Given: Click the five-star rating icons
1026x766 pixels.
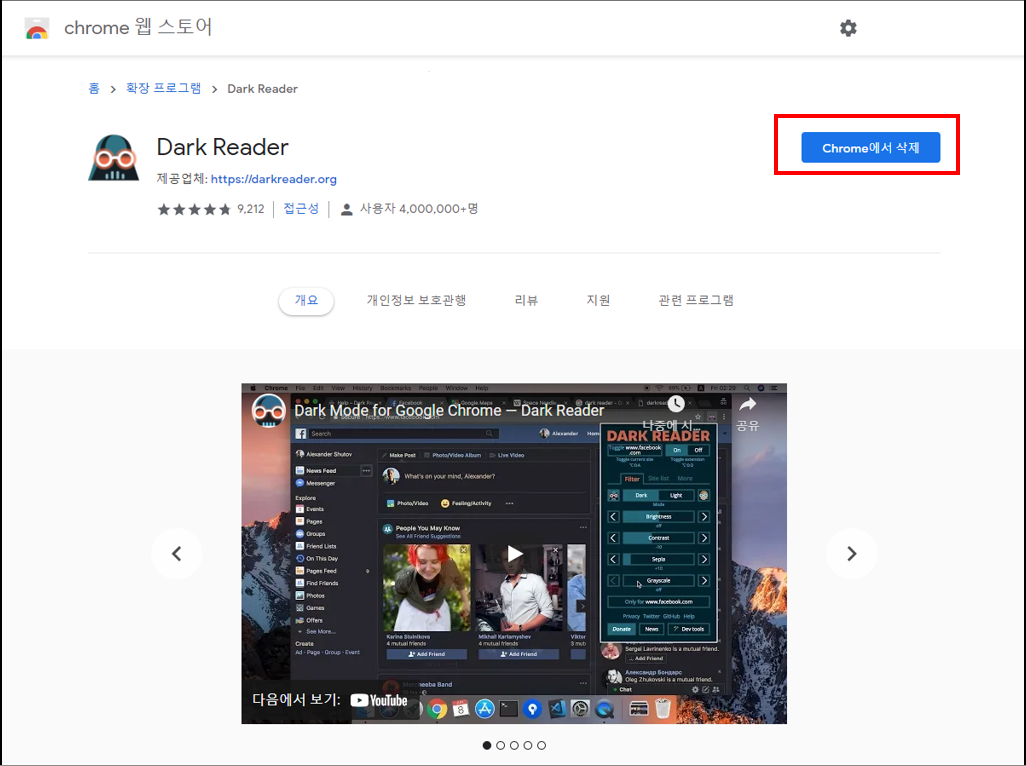Looking at the screenshot, I should pyautogui.click(x=194, y=209).
